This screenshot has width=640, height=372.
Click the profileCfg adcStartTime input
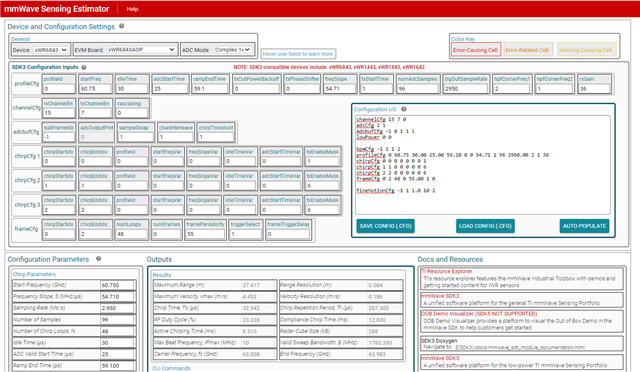click(169, 89)
